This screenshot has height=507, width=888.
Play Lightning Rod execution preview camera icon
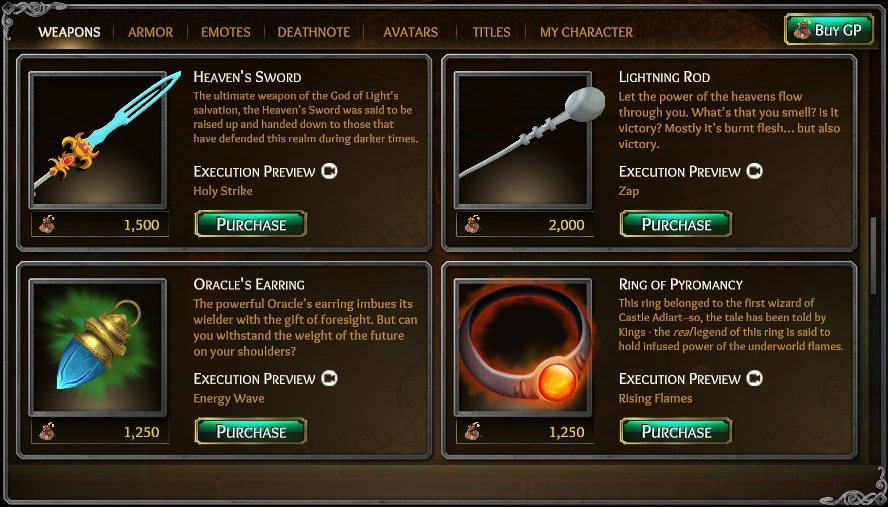pos(754,171)
